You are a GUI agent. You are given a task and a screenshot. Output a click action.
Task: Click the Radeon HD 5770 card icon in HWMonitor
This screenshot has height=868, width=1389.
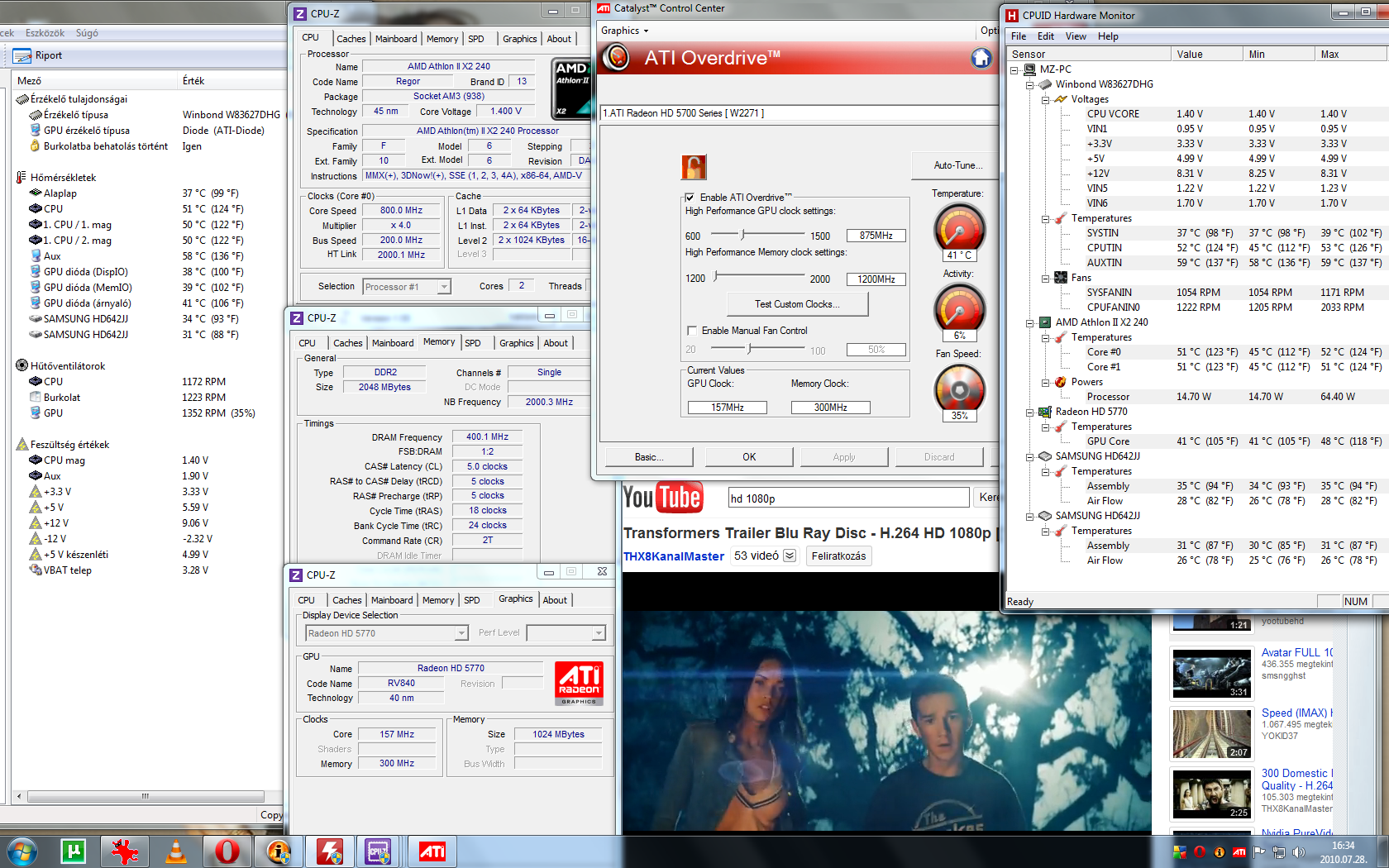pos(1045,412)
